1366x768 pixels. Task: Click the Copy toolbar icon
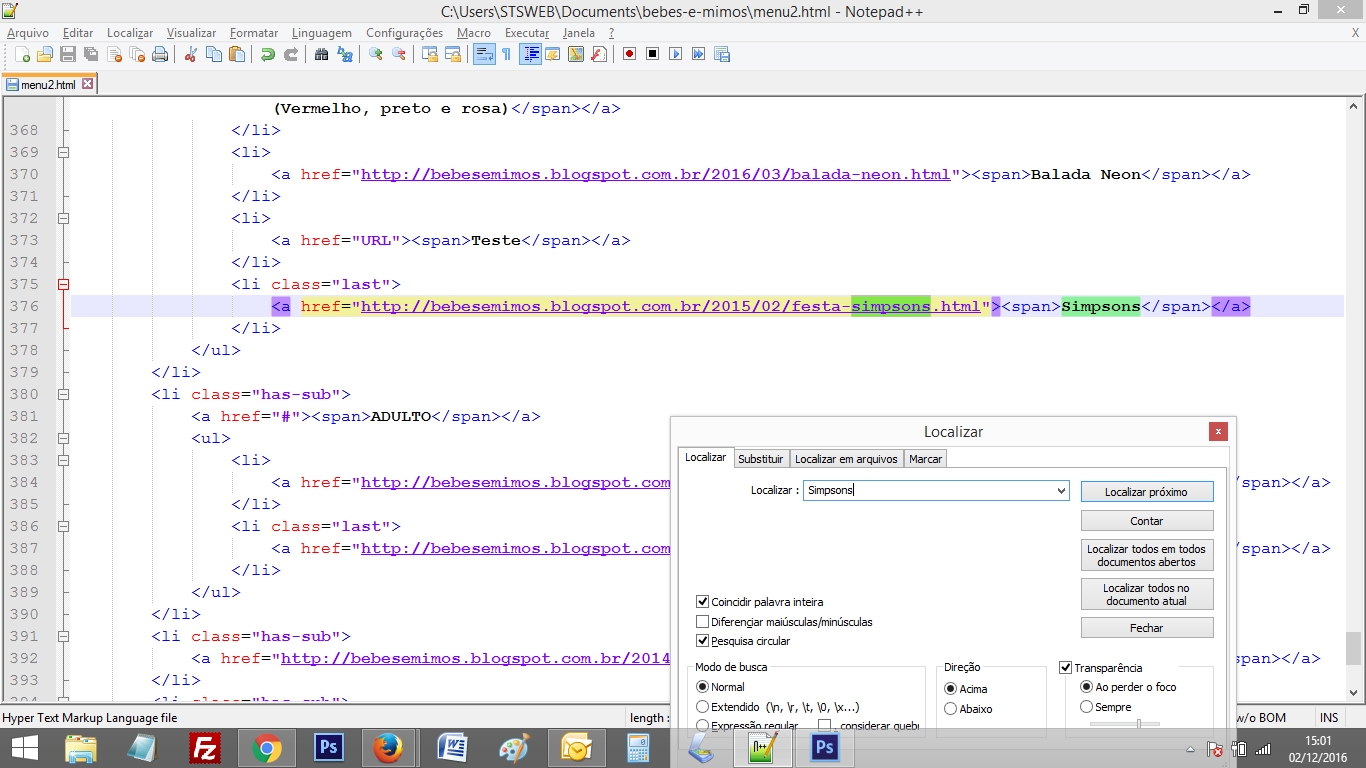click(x=213, y=54)
